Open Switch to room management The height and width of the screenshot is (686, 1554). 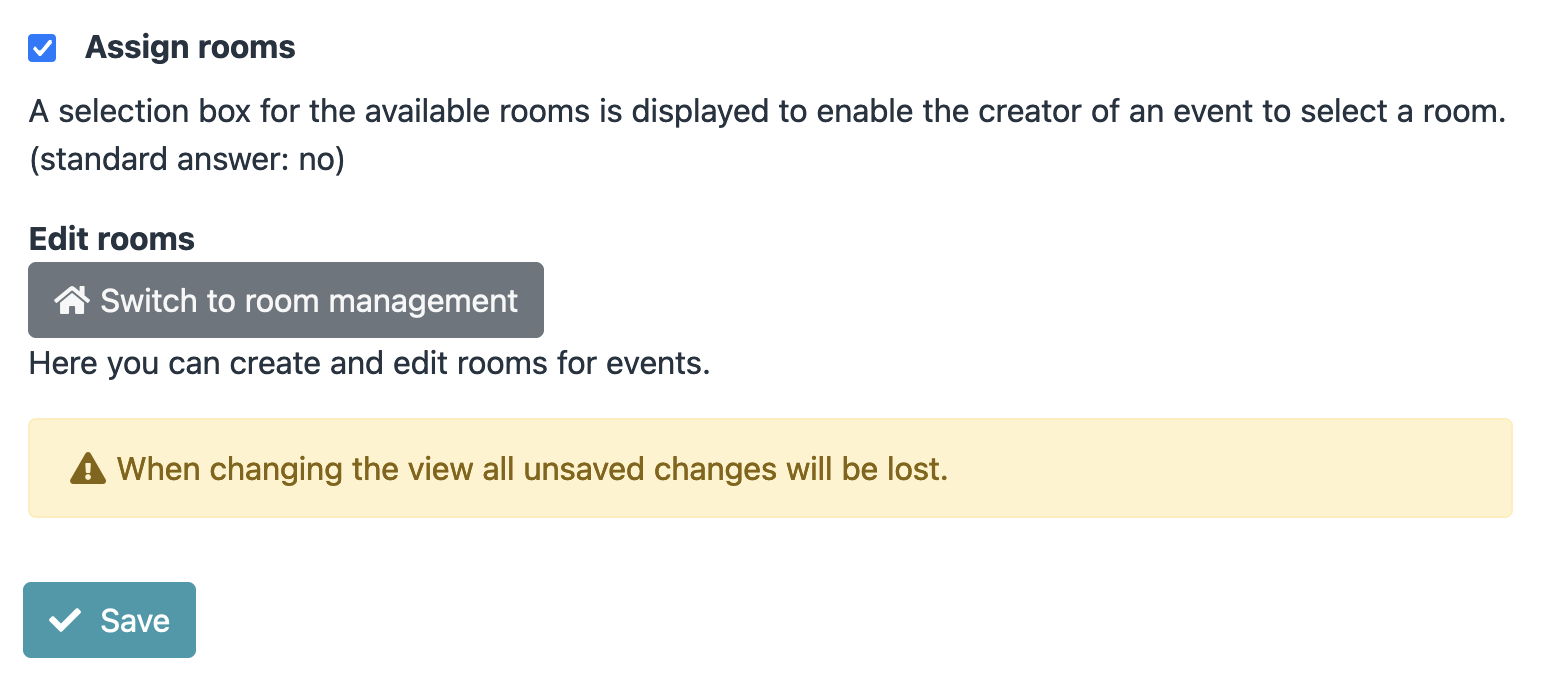point(286,300)
